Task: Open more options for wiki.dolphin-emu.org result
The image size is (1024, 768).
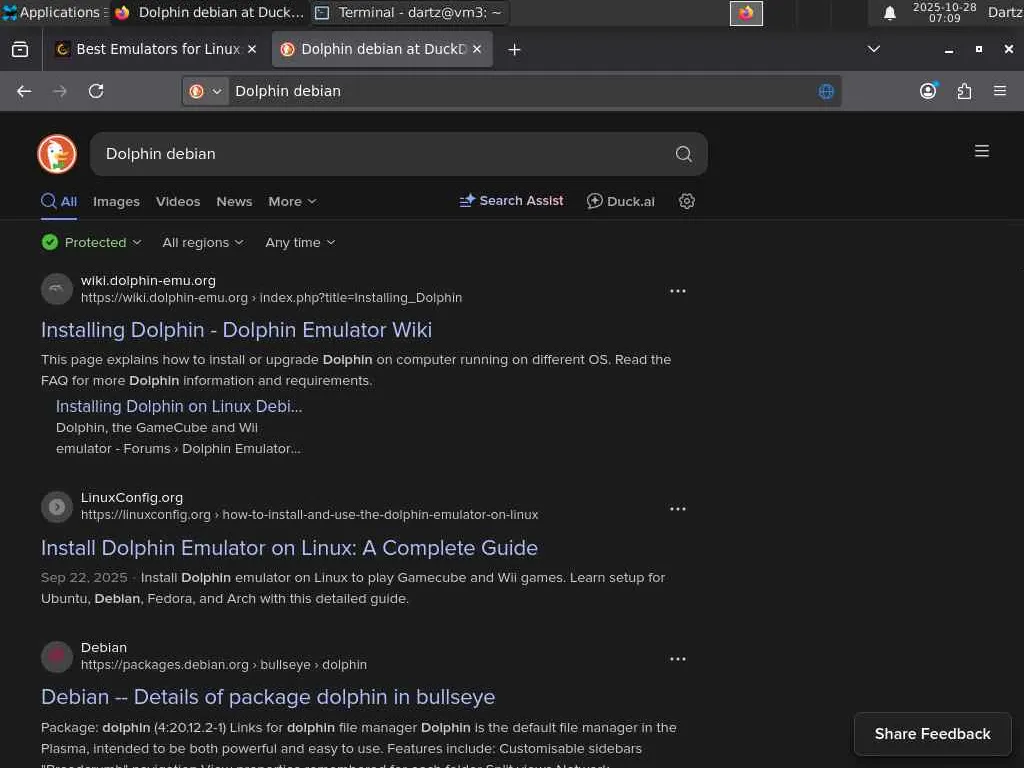Action: point(677,291)
